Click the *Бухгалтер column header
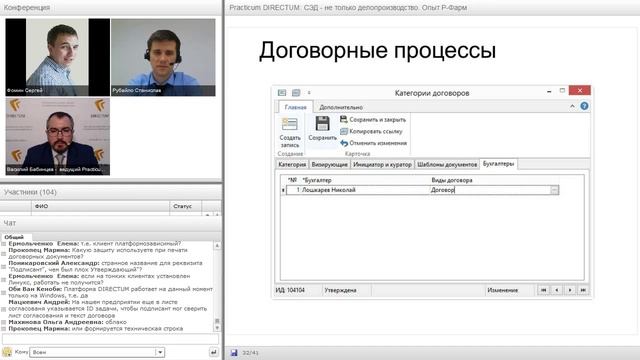Image resolution: width=640 pixels, height=360 pixels. pyautogui.click(x=317, y=180)
